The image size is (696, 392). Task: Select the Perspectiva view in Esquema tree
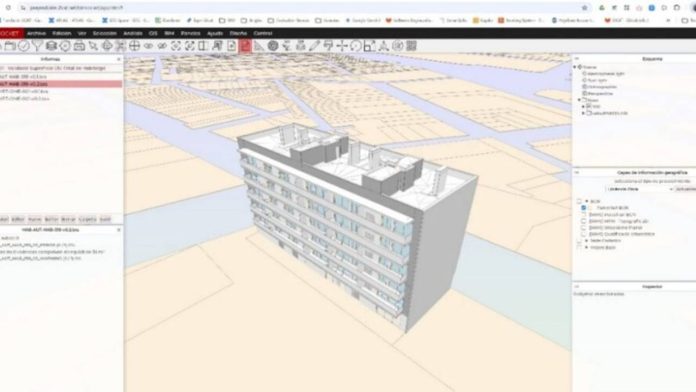pyautogui.click(x=601, y=94)
